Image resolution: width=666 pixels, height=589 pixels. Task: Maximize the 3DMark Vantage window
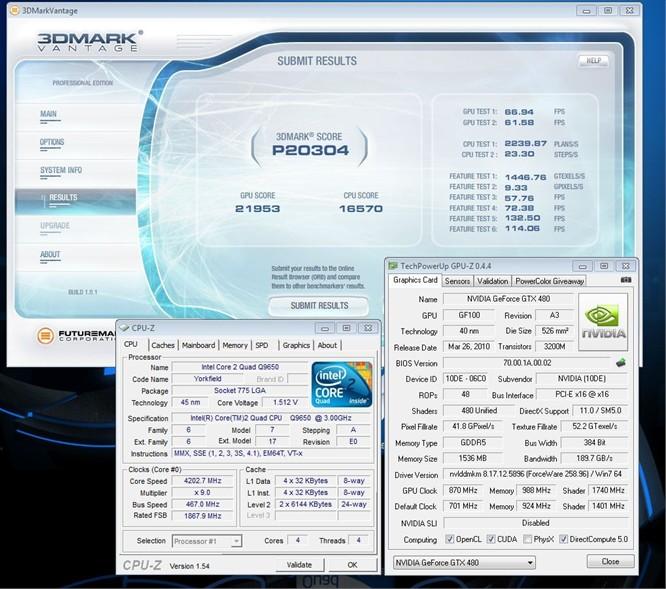608,11
